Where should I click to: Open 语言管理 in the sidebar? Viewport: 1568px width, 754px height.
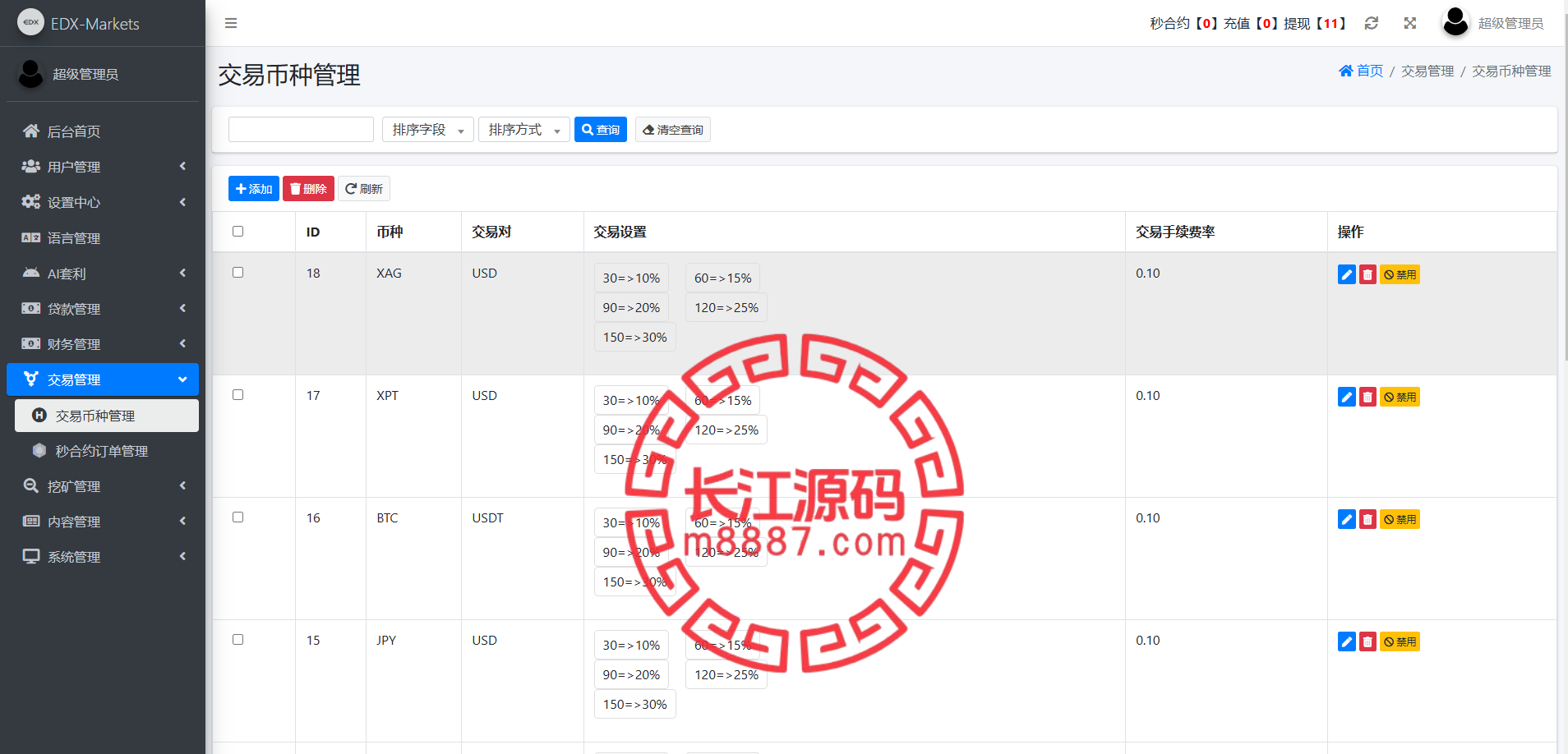coord(103,237)
